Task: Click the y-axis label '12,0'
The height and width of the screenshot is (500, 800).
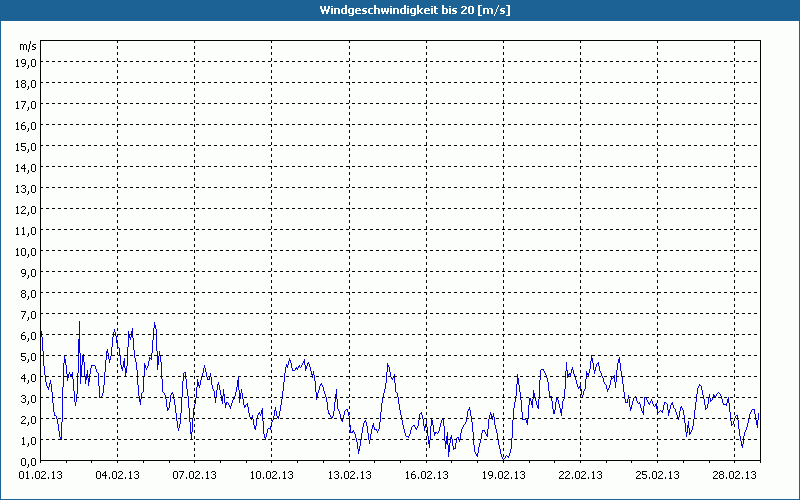Action: point(28,210)
